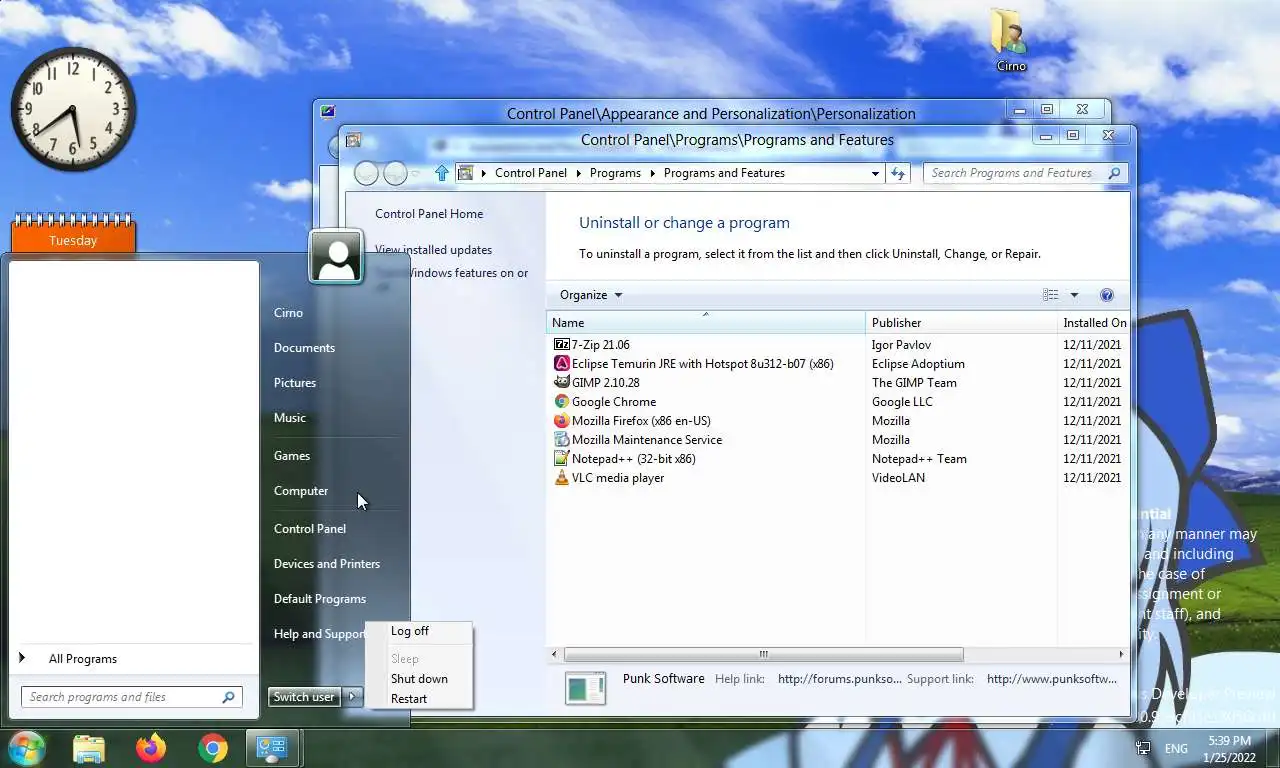Choose Shut down from the power menu
Viewport: 1280px width, 768px height.
coord(419,679)
